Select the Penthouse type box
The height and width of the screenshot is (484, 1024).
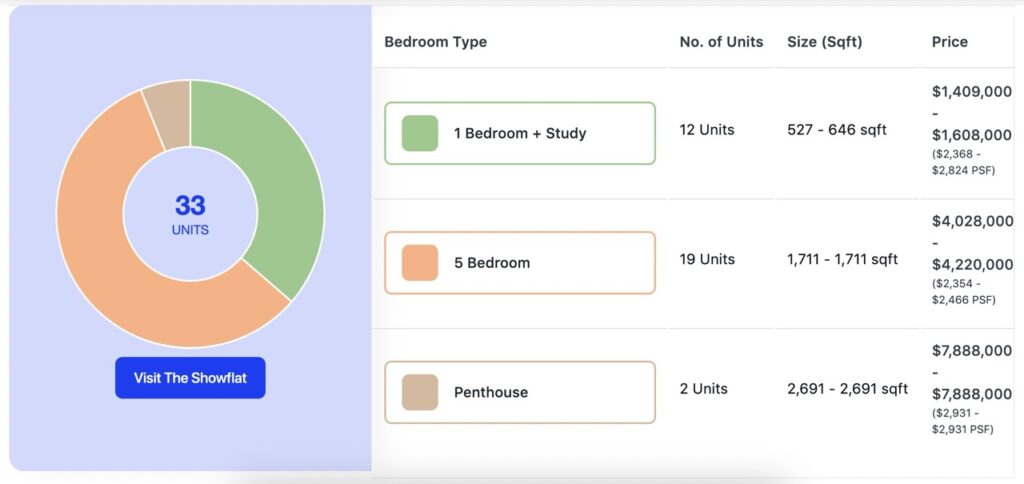tap(520, 392)
